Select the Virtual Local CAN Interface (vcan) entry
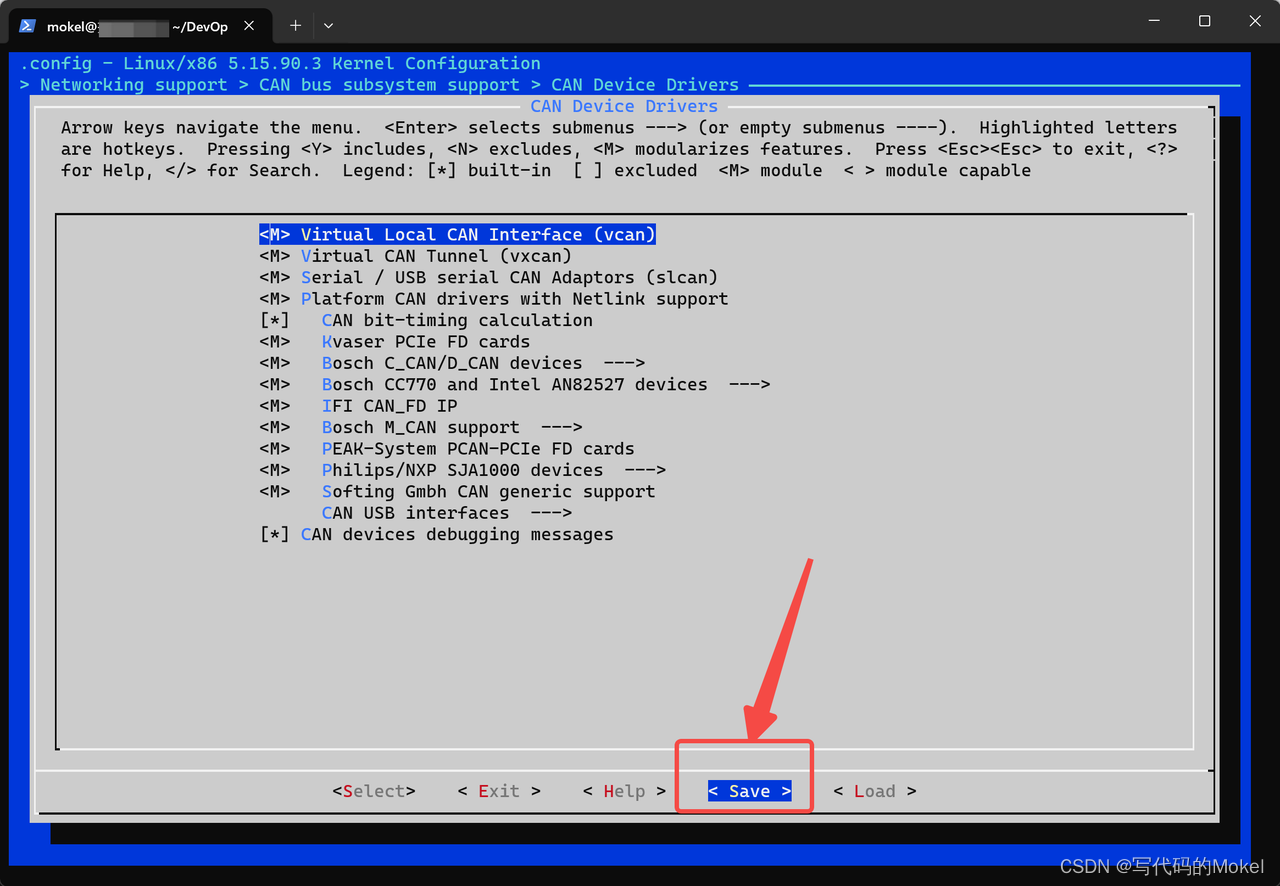Viewport: 1280px width, 886px height. pyautogui.click(x=457, y=234)
